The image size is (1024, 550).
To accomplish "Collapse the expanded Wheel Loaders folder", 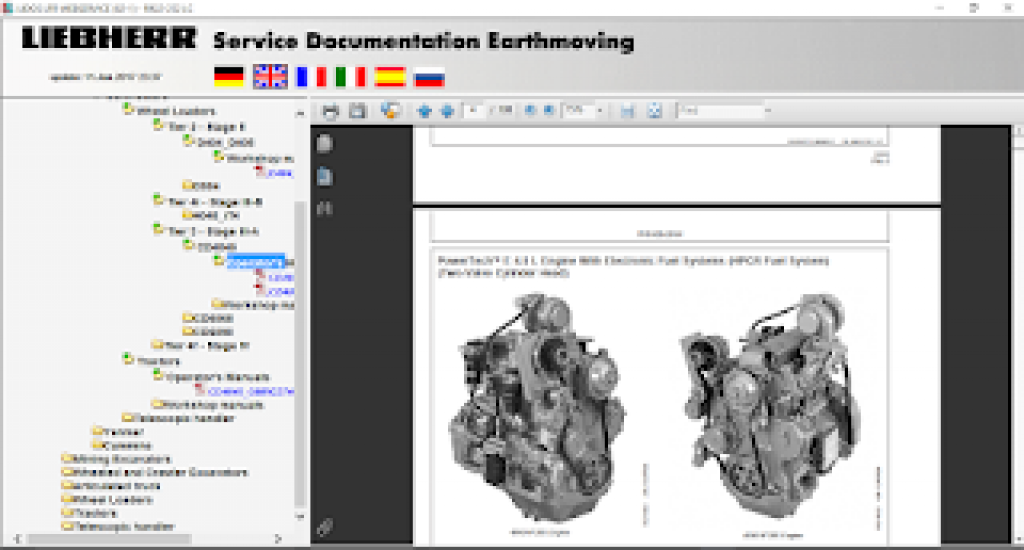I will click(128, 109).
